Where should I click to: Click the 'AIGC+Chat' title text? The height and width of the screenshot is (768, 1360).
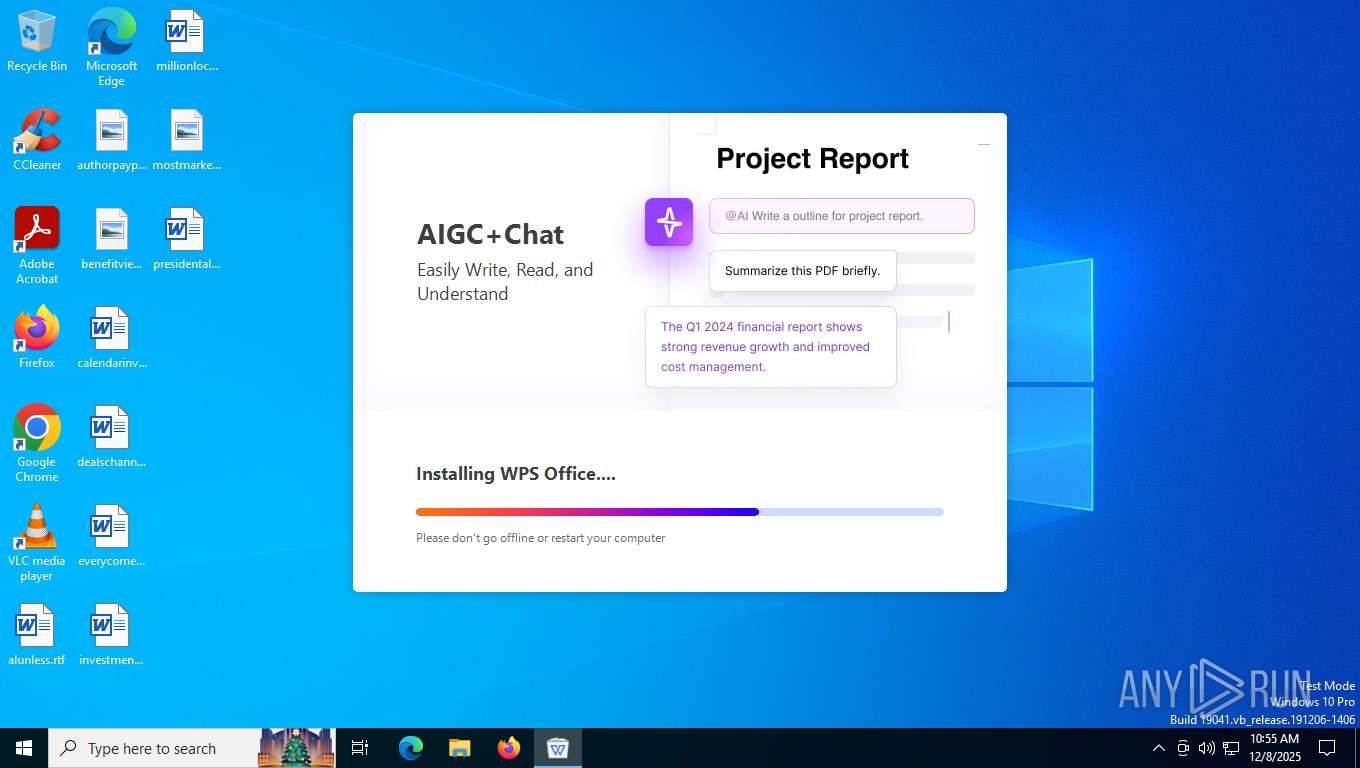coord(491,234)
